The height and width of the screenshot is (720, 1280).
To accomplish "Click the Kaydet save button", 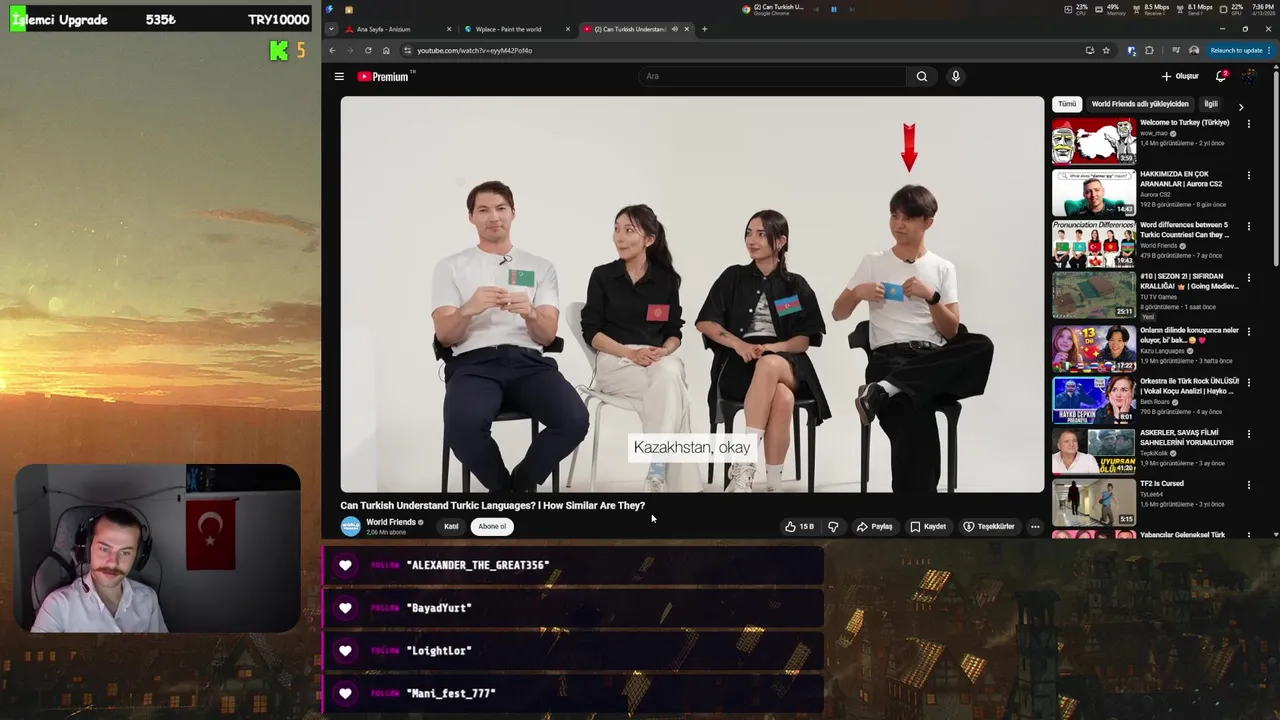I will point(928,526).
